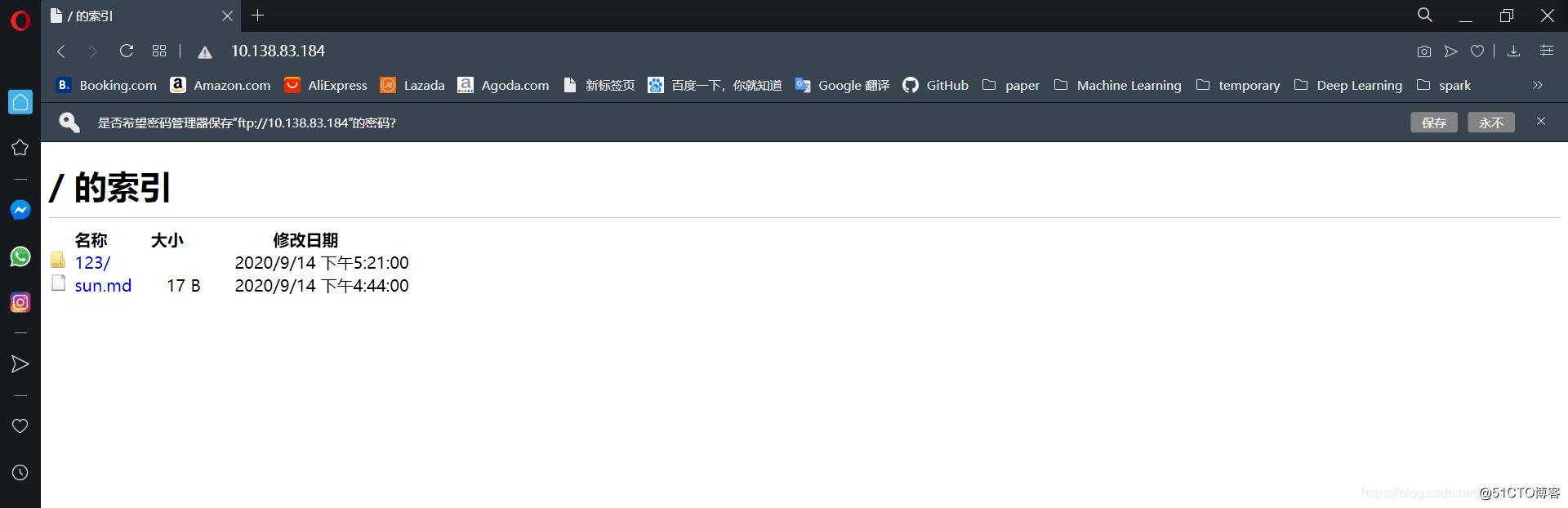Click the file icon beside sun.md
This screenshot has width=1568, height=508.
(59, 283)
